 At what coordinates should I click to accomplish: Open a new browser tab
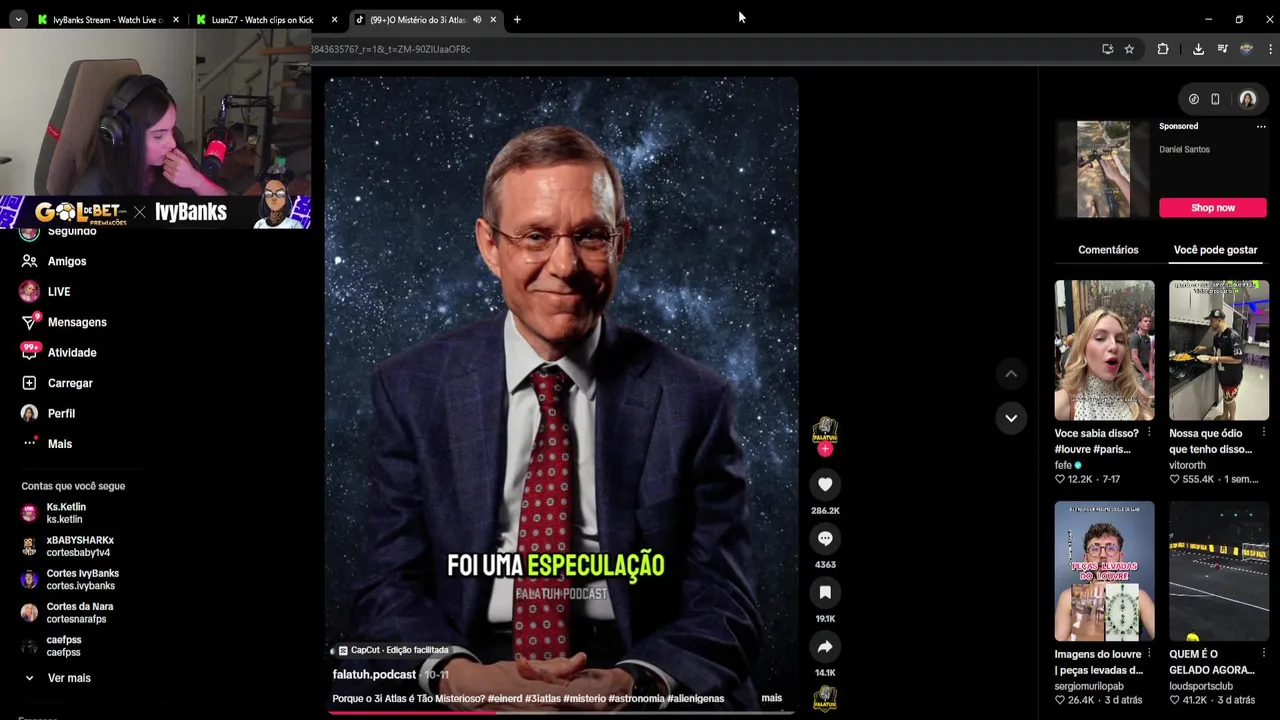517,20
